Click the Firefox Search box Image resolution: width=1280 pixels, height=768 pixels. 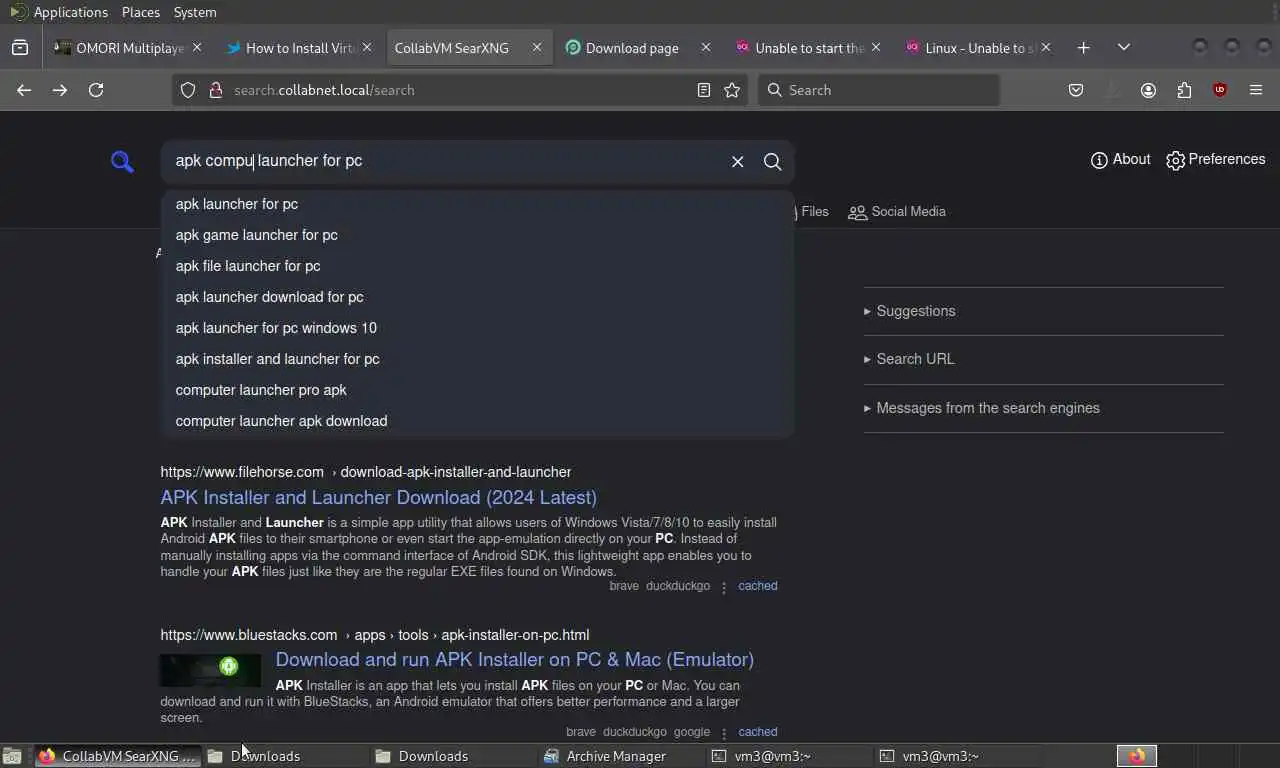[878, 90]
